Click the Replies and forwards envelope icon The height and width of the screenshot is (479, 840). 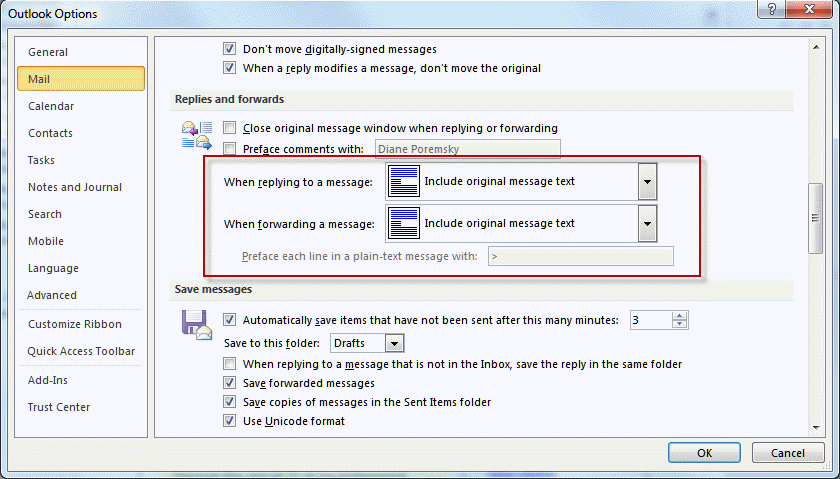click(197, 136)
